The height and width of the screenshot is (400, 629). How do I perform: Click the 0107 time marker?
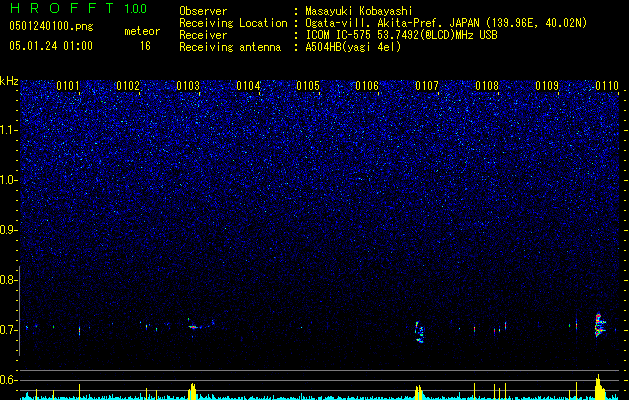427,86
